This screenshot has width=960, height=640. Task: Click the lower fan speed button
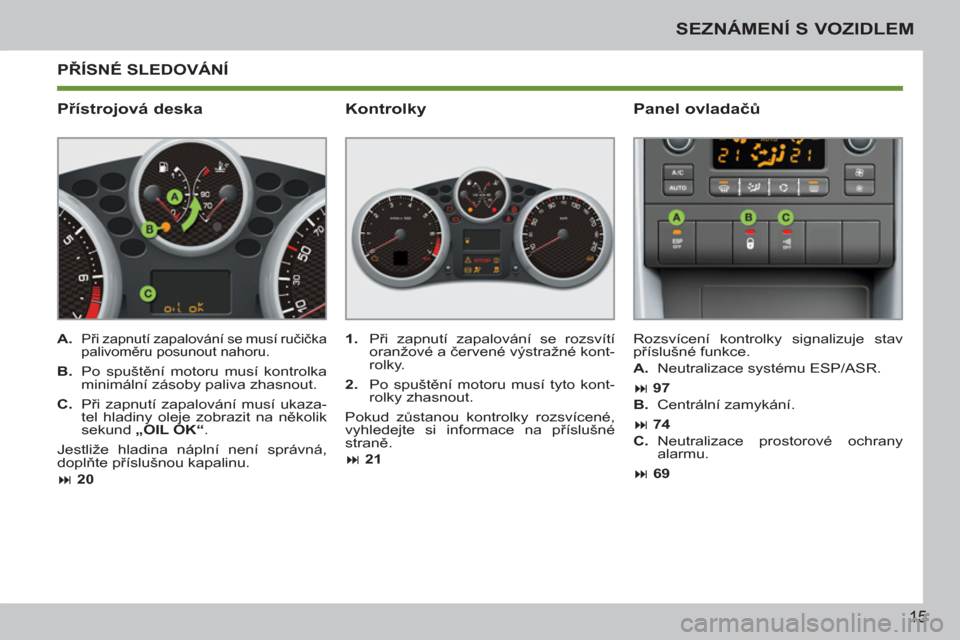click(860, 187)
